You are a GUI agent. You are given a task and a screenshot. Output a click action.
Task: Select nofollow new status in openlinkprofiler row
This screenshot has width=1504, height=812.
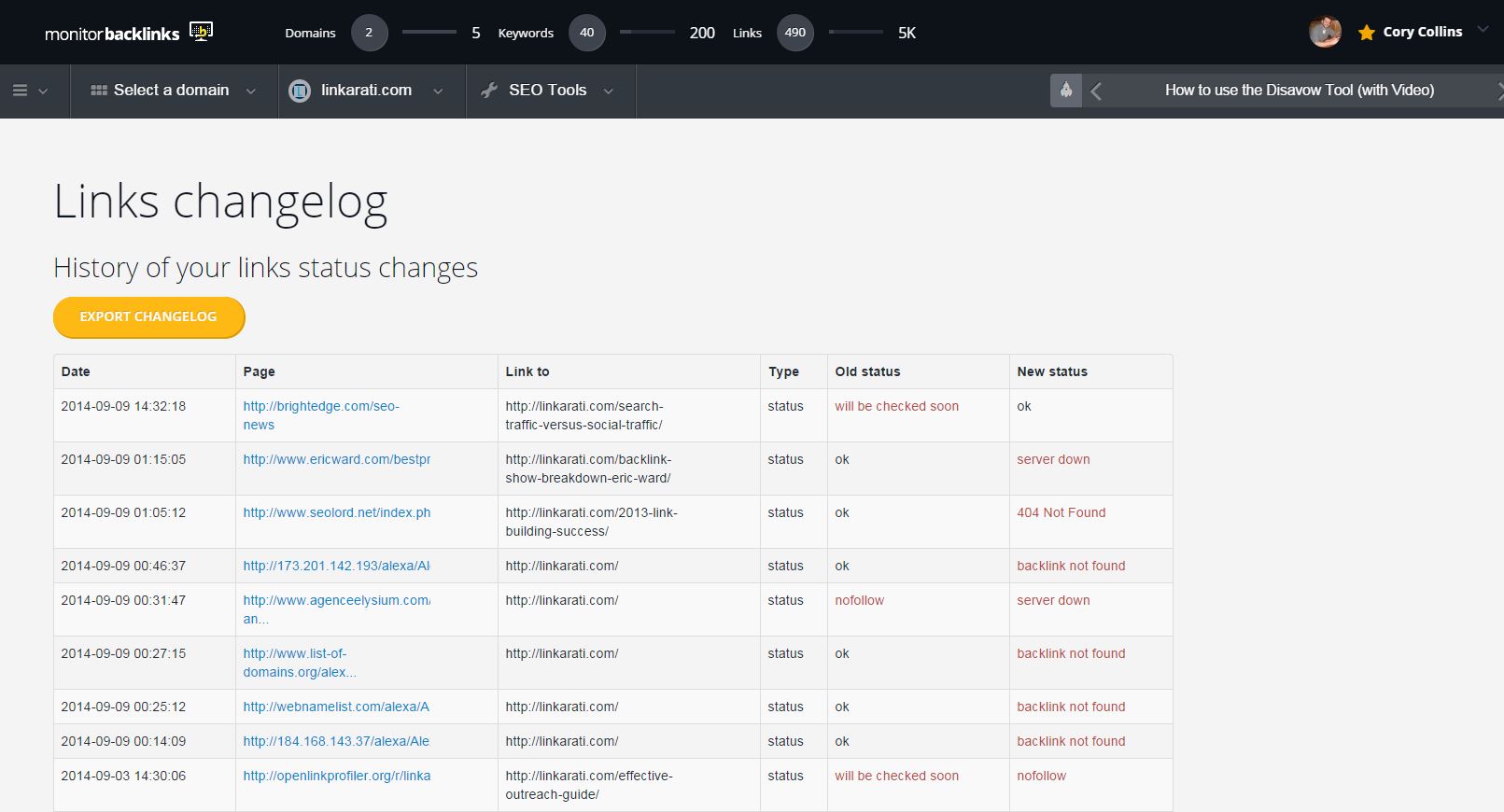tap(1041, 776)
